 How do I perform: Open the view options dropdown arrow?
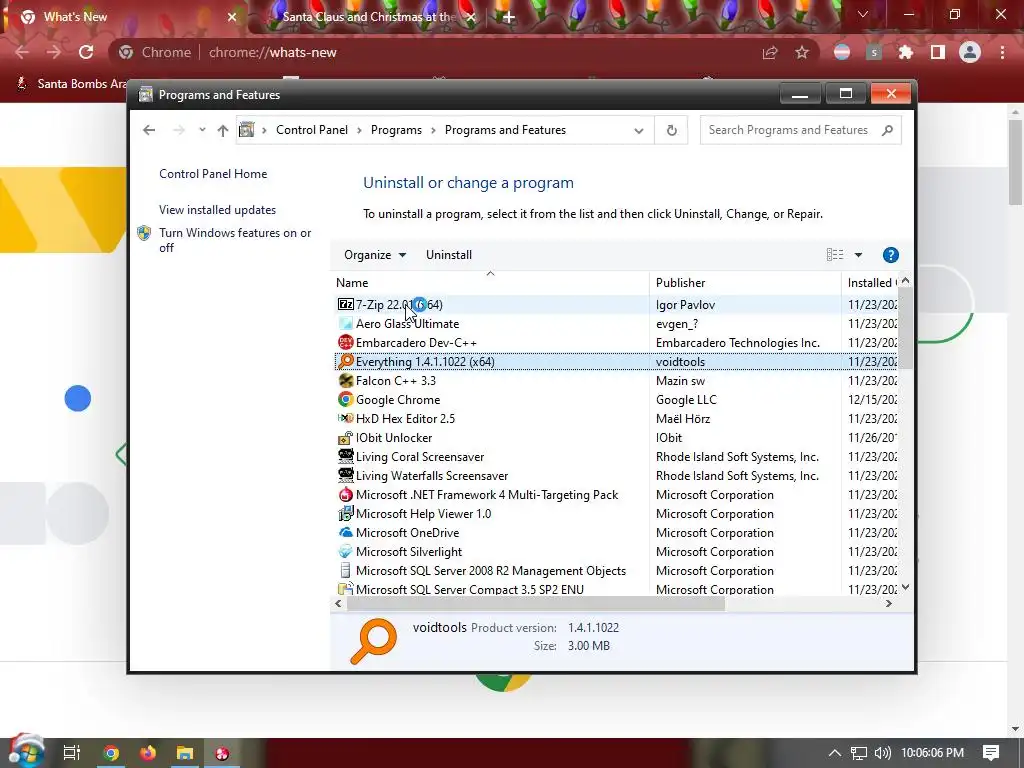coord(858,255)
